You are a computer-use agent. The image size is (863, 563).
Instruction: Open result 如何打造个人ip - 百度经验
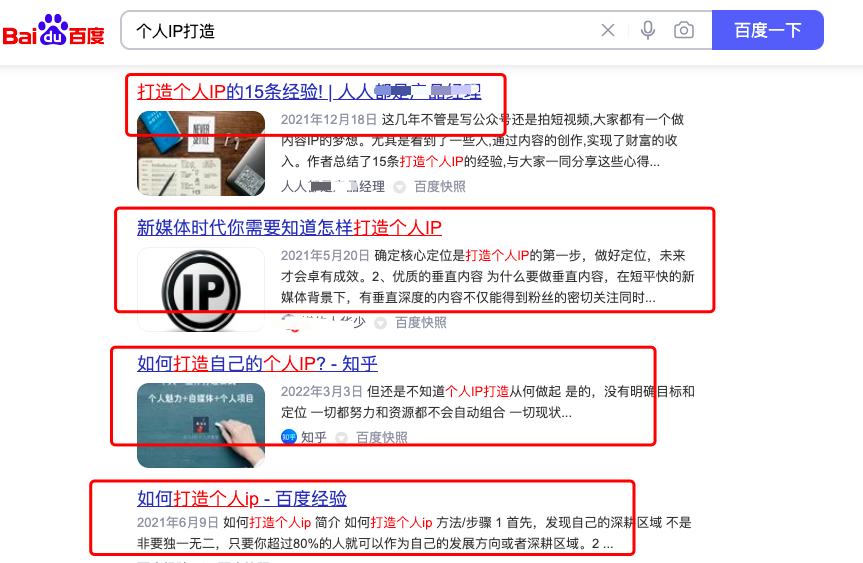tap(242, 499)
